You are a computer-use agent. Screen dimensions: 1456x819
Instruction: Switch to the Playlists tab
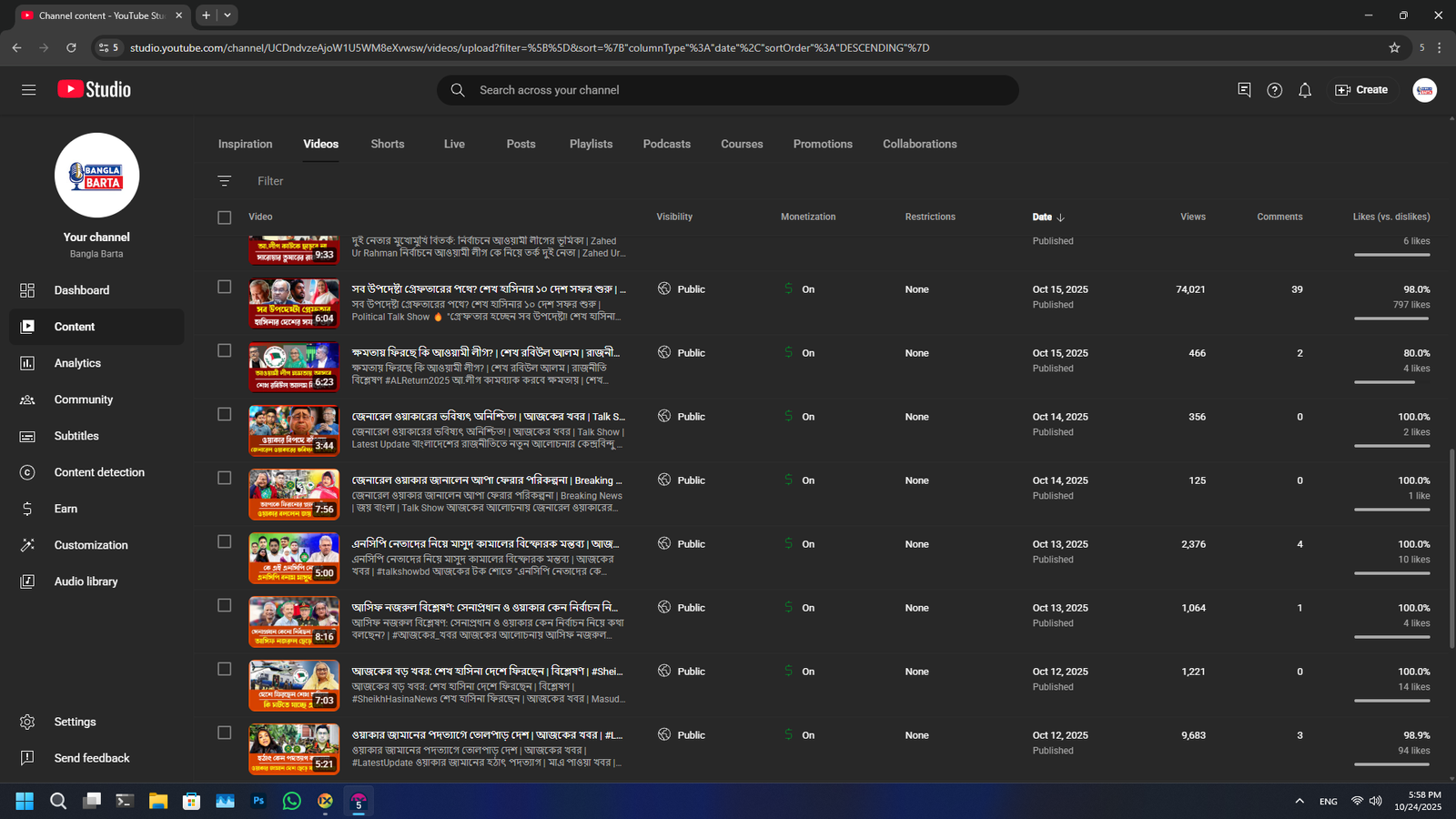591,144
